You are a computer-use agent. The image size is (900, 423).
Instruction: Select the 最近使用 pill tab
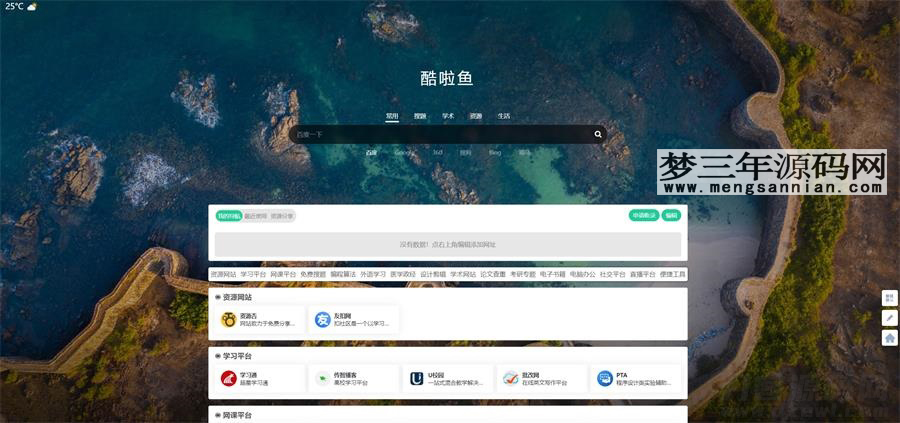pyautogui.click(x=255, y=216)
